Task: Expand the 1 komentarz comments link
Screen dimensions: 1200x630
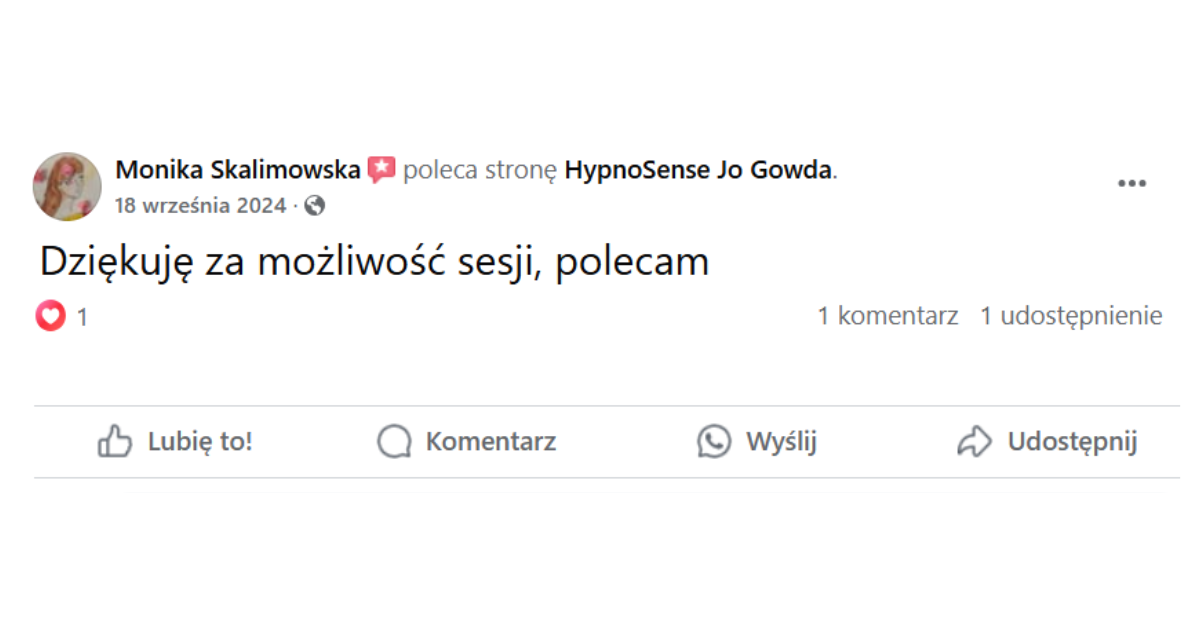Action: (x=888, y=316)
